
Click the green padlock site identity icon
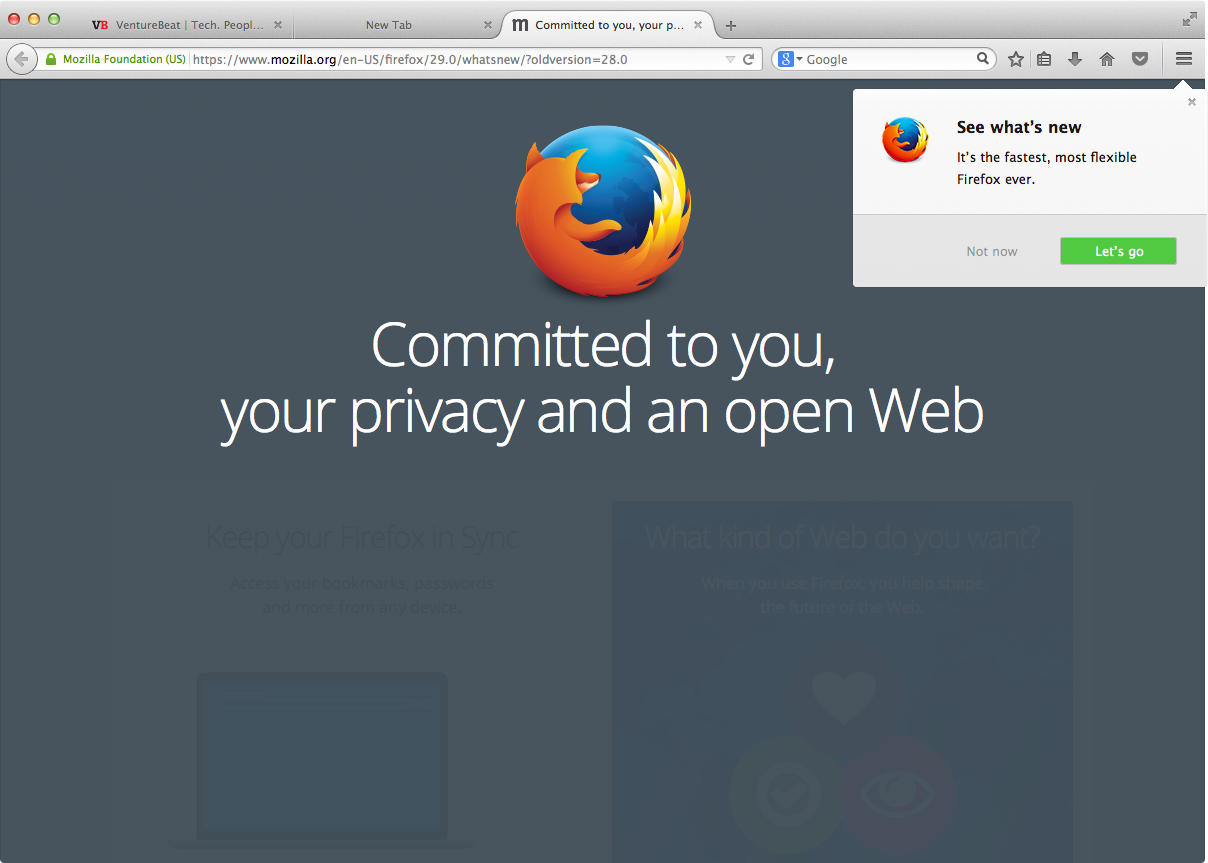pyautogui.click(x=51, y=59)
